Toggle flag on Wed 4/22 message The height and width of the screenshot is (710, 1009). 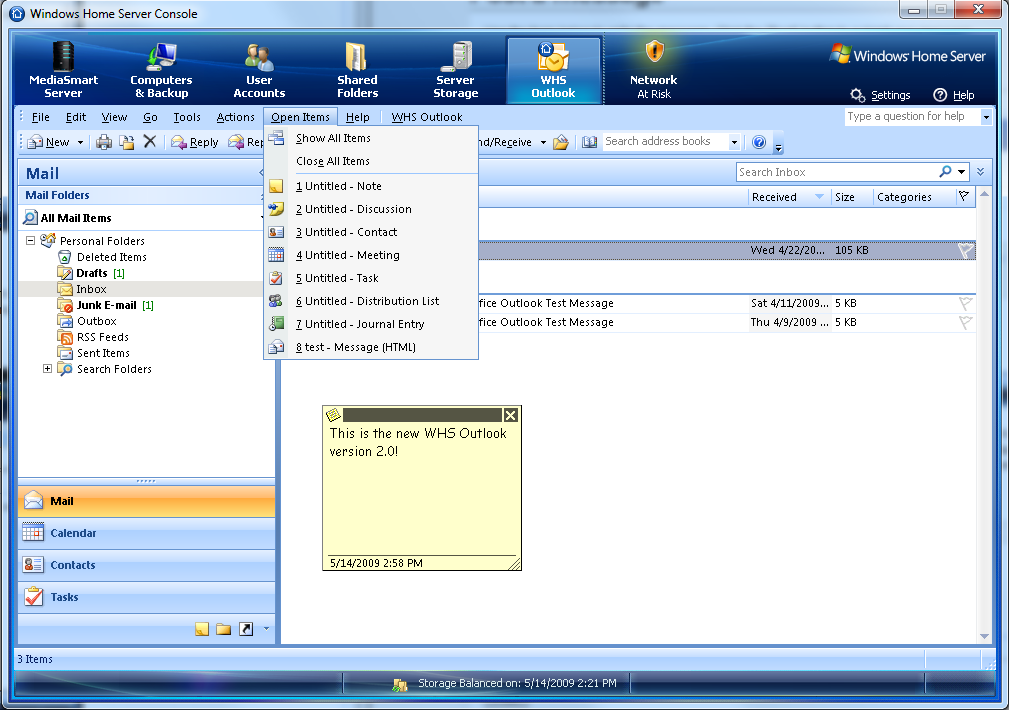965,250
